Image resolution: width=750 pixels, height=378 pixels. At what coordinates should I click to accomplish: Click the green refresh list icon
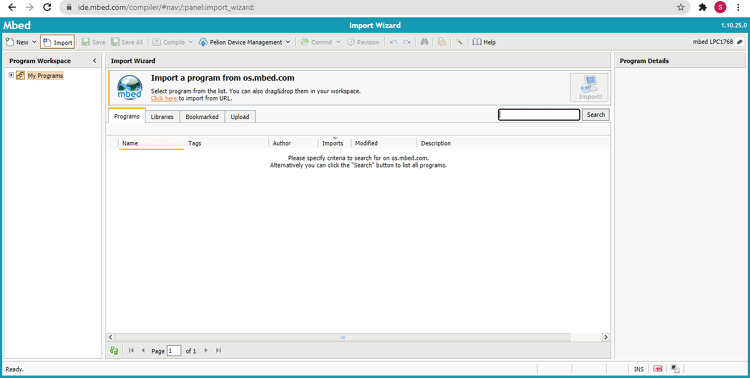coord(114,351)
